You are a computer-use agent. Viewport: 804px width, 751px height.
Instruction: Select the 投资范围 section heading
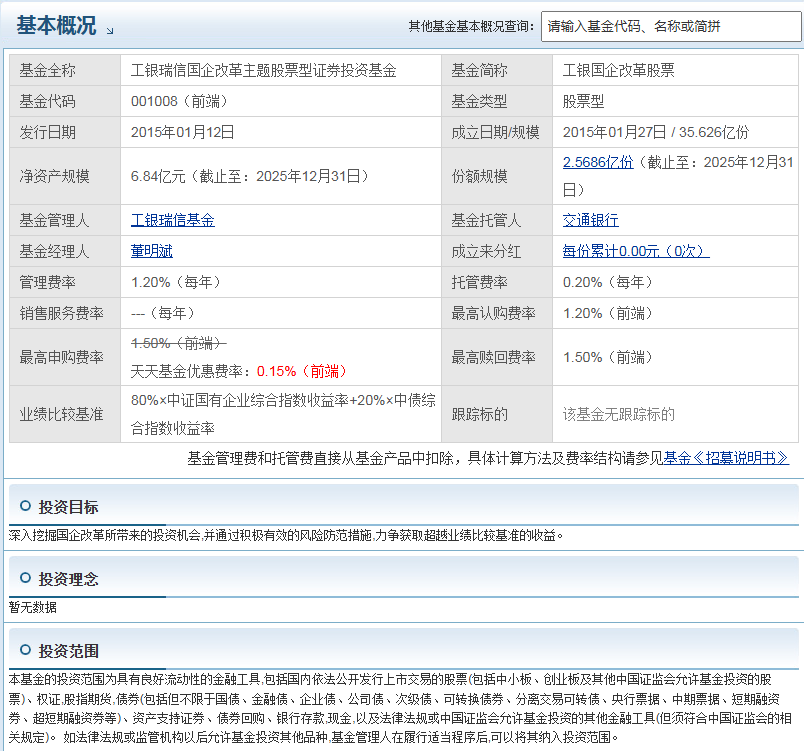[x=68, y=651]
